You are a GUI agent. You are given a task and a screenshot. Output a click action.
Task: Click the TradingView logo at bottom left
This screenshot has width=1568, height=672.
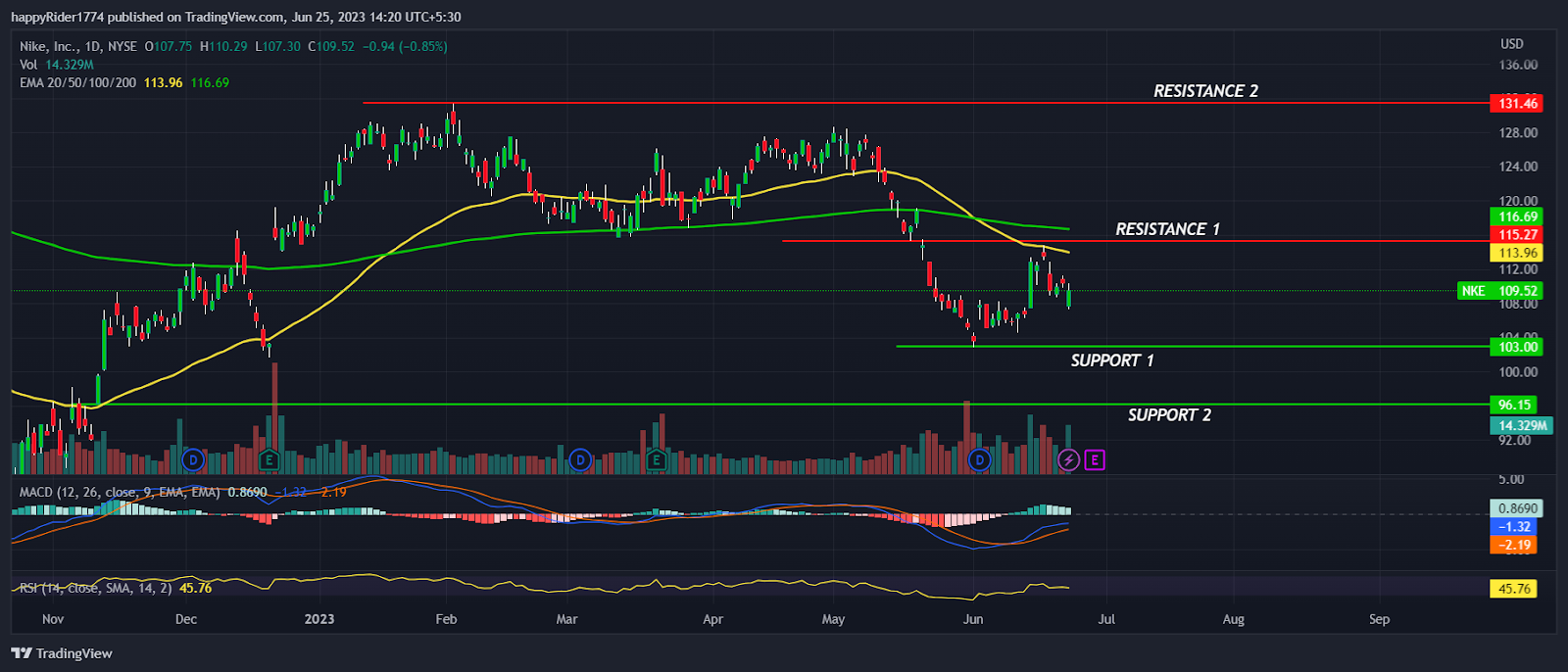62,653
